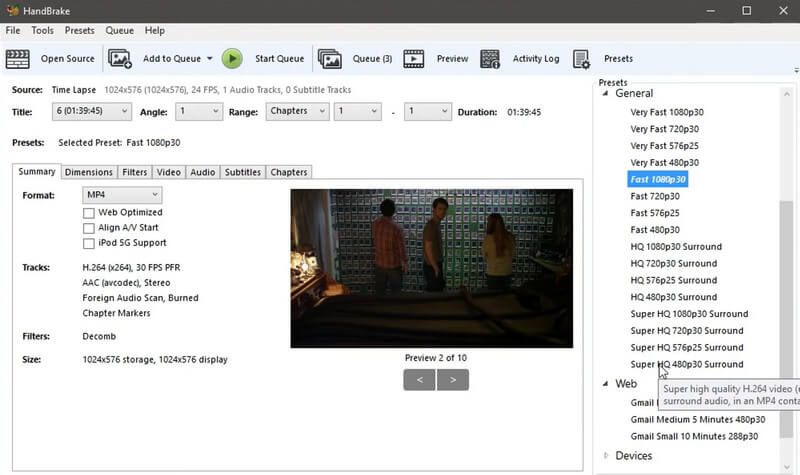Click the Presets toolbar icon
The width and height of the screenshot is (800, 475).
[581, 59]
